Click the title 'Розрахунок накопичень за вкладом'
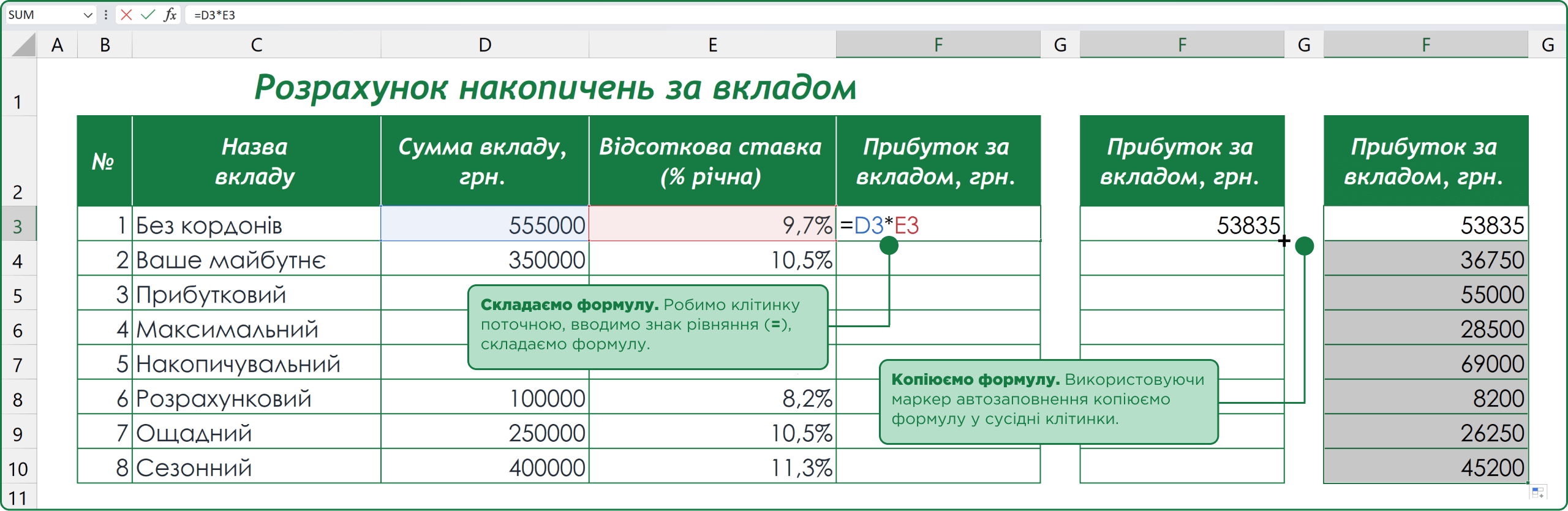Viewport: 1568px width, 511px height. point(555,87)
